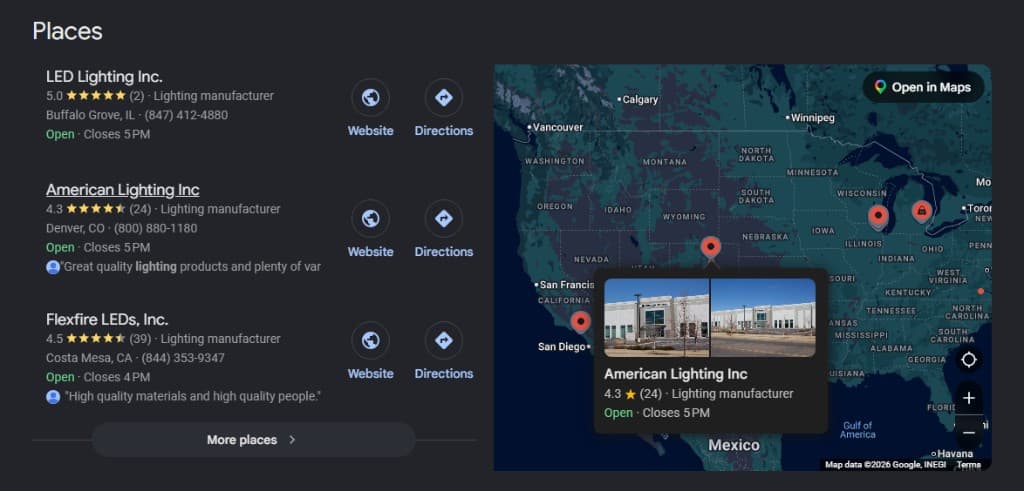Zoom in on the map
Image resolution: width=1024 pixels, height=491 pixels.
[969, 398]
